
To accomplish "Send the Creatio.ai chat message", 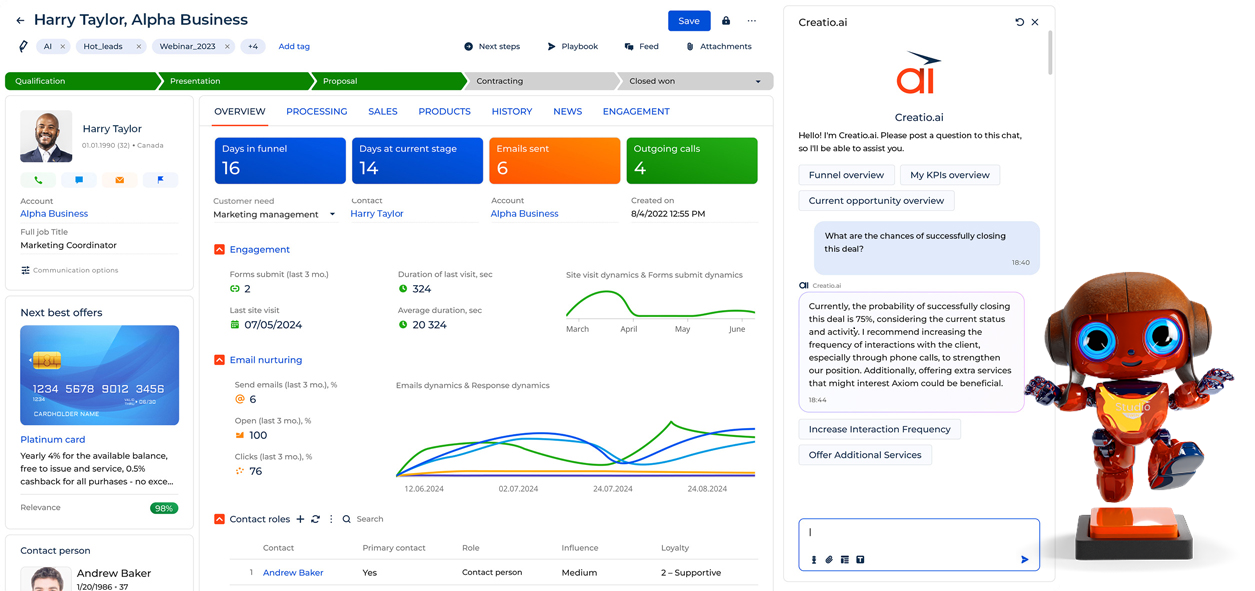I will coord(1025,559).
